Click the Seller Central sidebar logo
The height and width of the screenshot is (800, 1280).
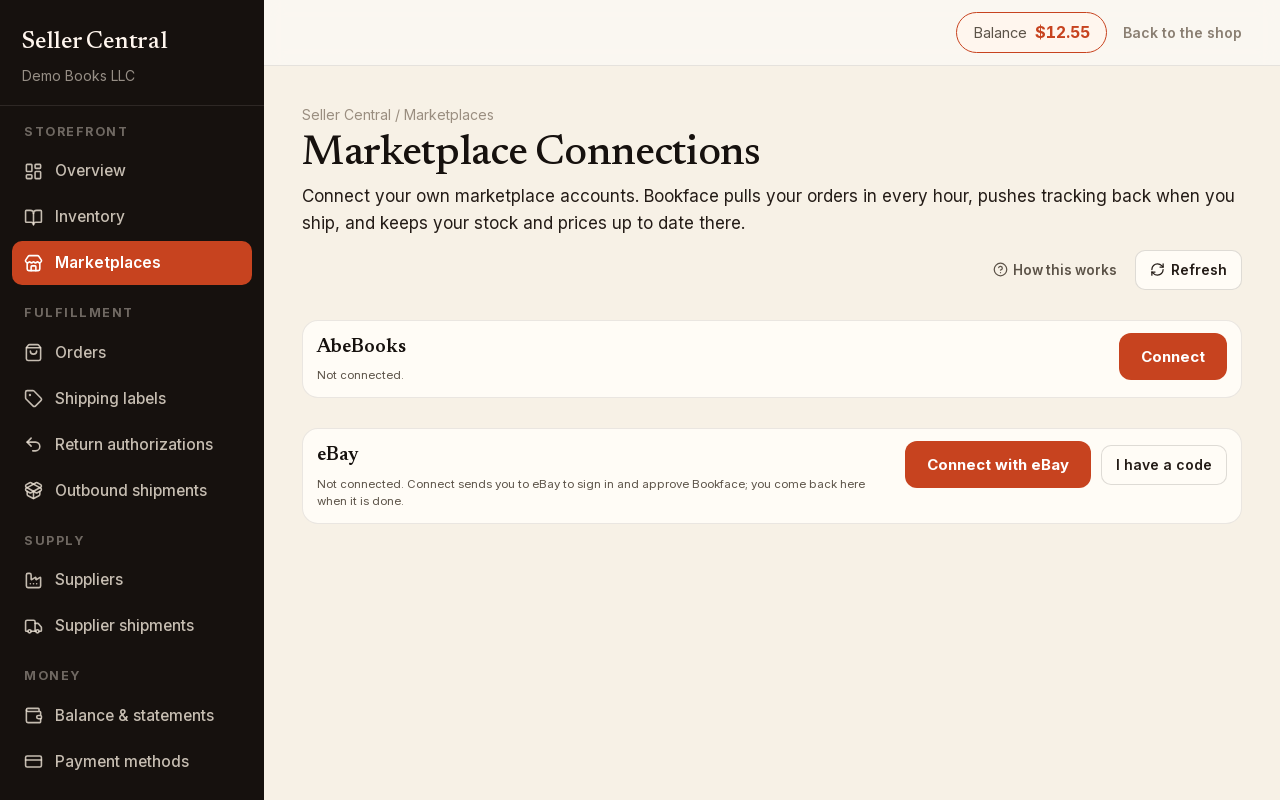pyautogui.click(x=95, y=40)
